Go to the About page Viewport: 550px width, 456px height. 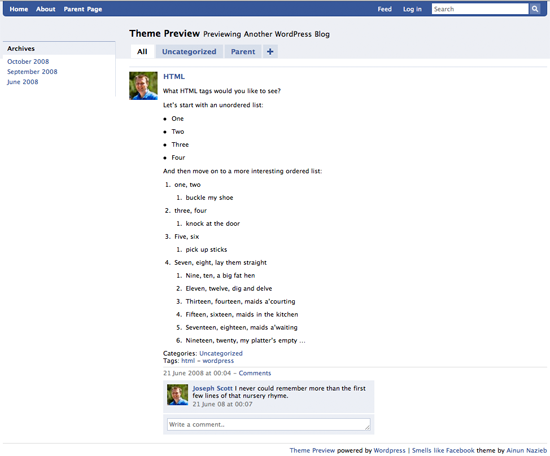(x=46, y=9)
